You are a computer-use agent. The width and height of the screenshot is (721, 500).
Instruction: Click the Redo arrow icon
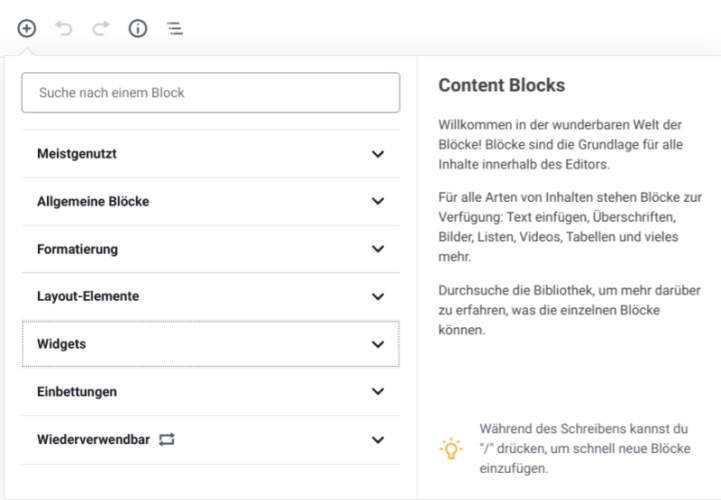coord(101,29)
